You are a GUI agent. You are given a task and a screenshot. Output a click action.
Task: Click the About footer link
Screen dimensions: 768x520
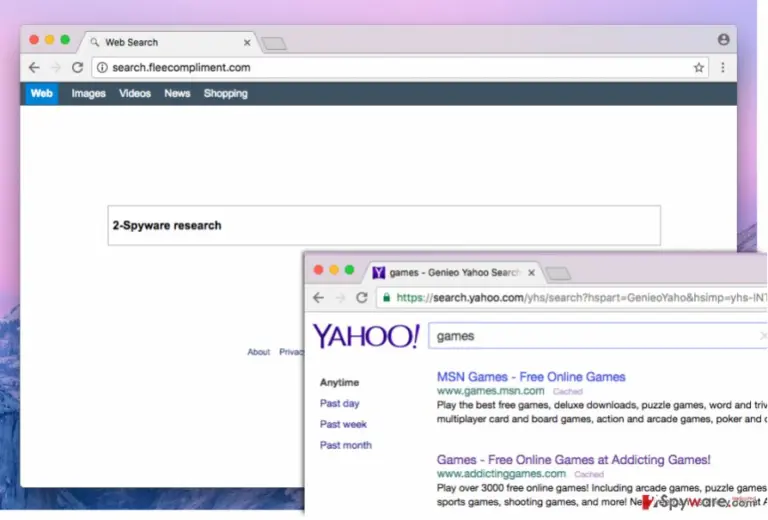[259, 352]
